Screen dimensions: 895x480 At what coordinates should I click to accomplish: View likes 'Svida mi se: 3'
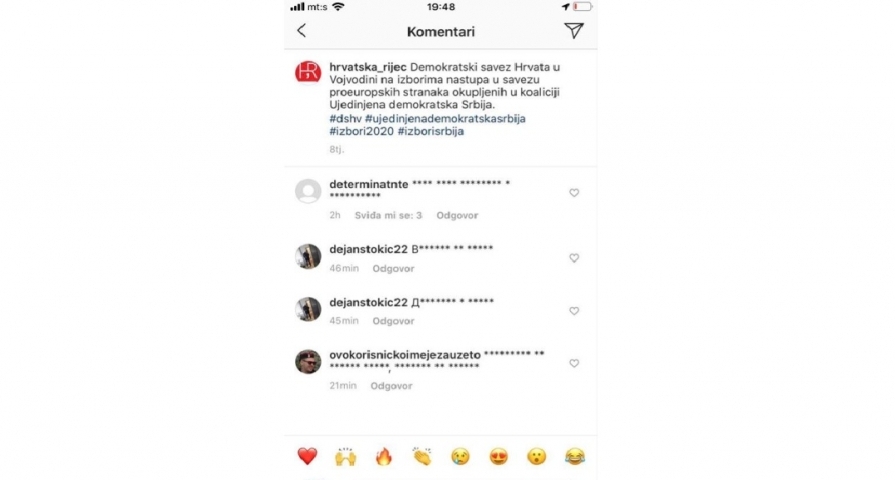pos(388,215)
